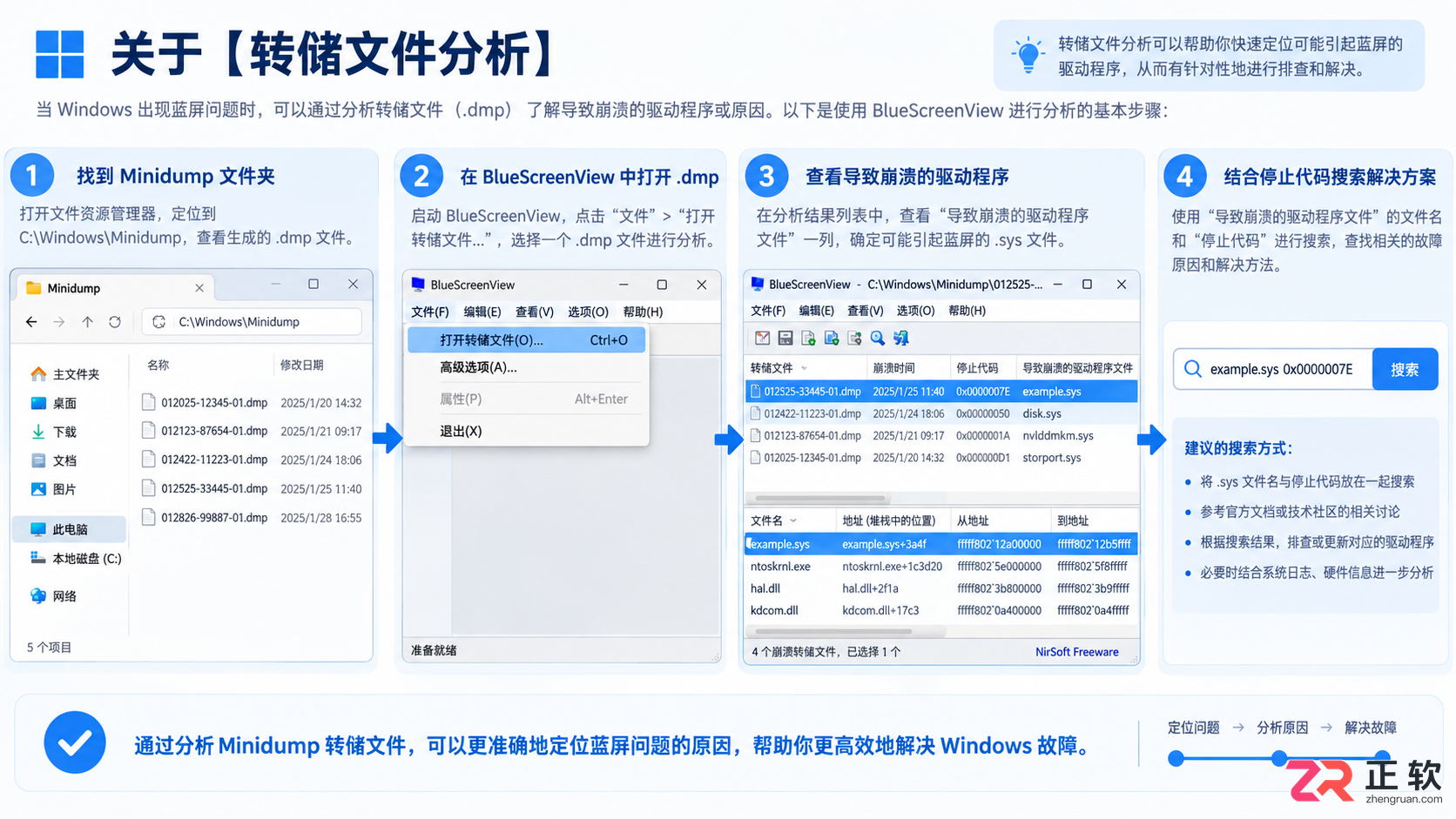Click file icon of 012025-12345-01.dmp in explorer

point(148,402)
